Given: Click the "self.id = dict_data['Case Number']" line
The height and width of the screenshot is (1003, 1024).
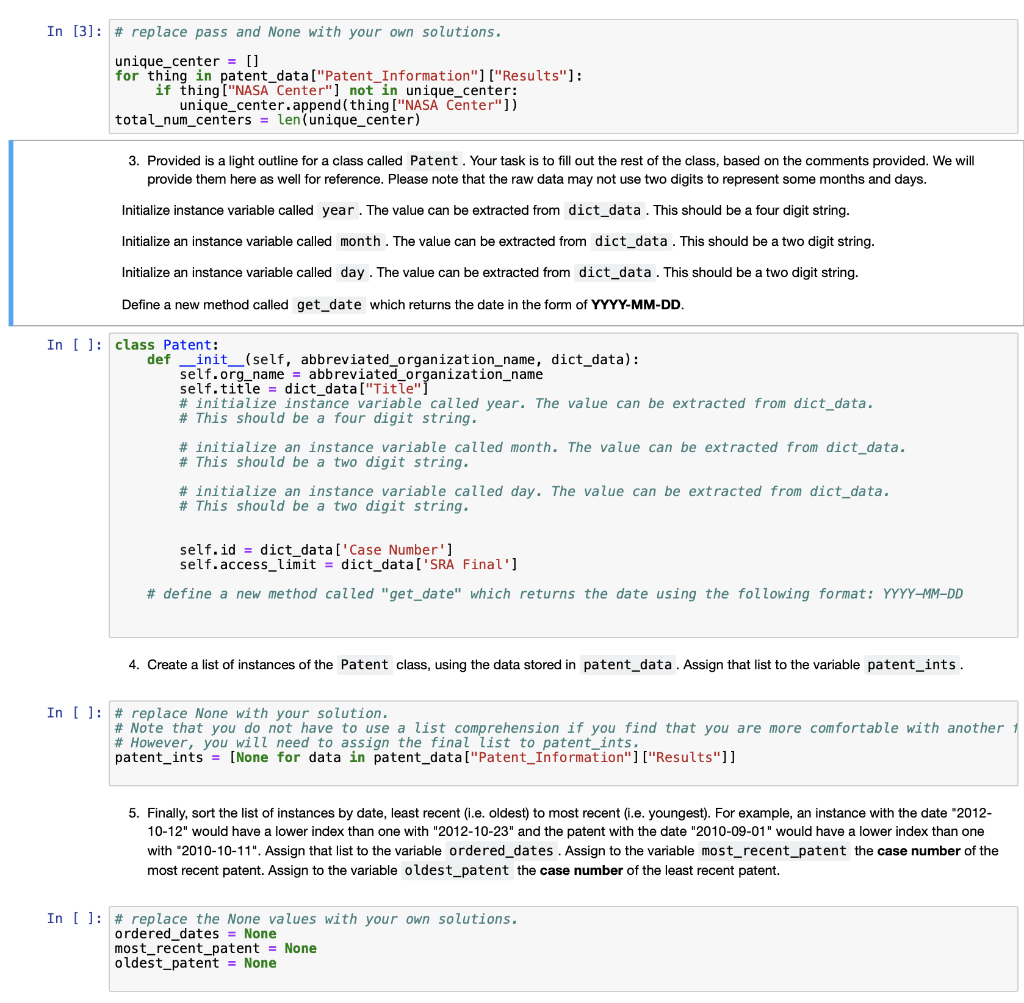Looking at the screenshot, I should tap(316, 550).
